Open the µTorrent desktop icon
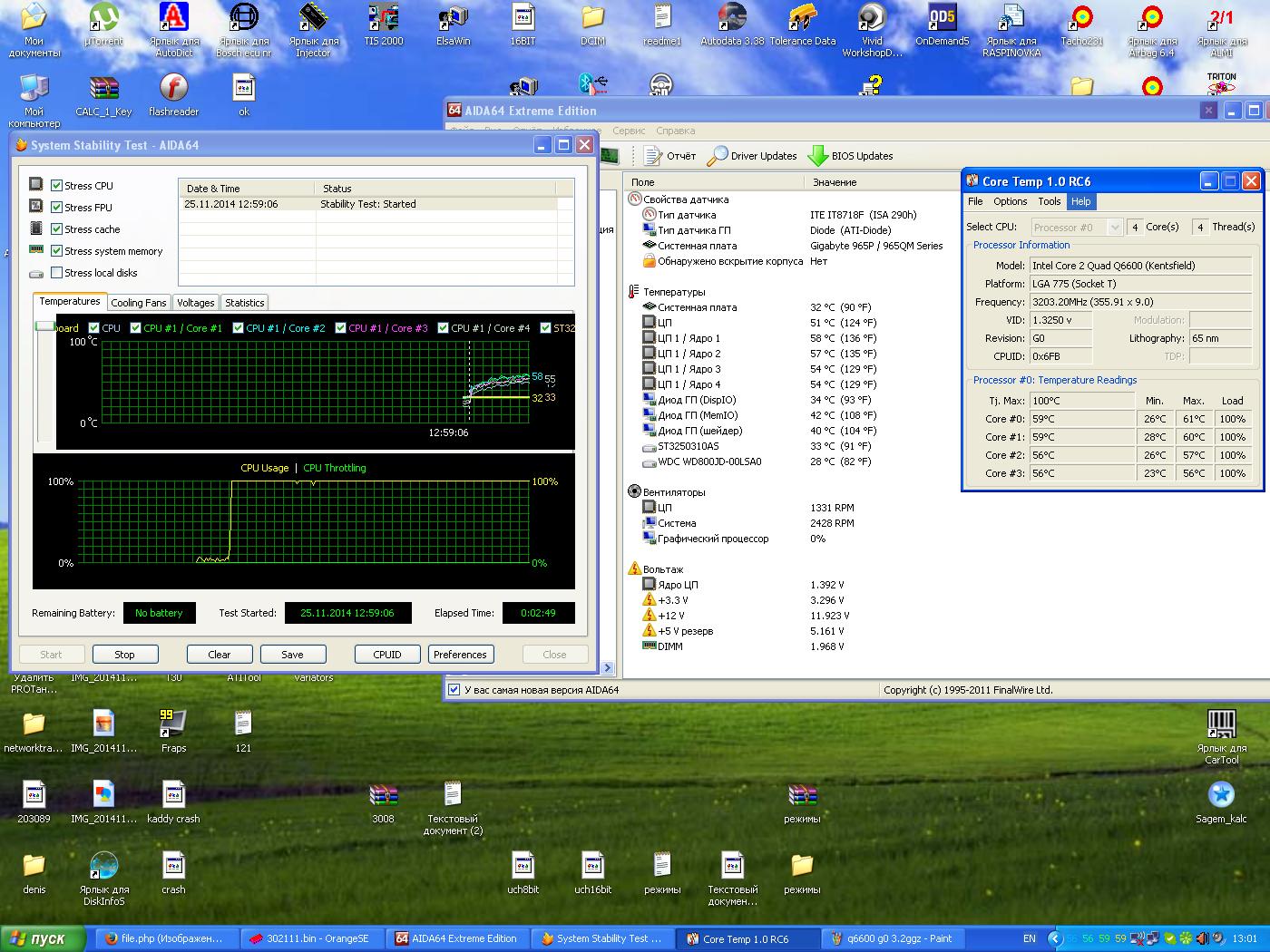Image resolution: width=1270 pixels, height=952 pixels. pos(103,20)
